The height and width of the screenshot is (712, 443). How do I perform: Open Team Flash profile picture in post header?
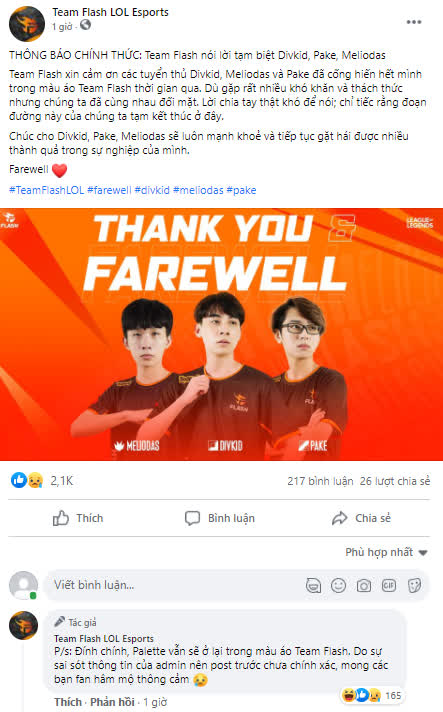pyautogui.click(x=27, y=24)
